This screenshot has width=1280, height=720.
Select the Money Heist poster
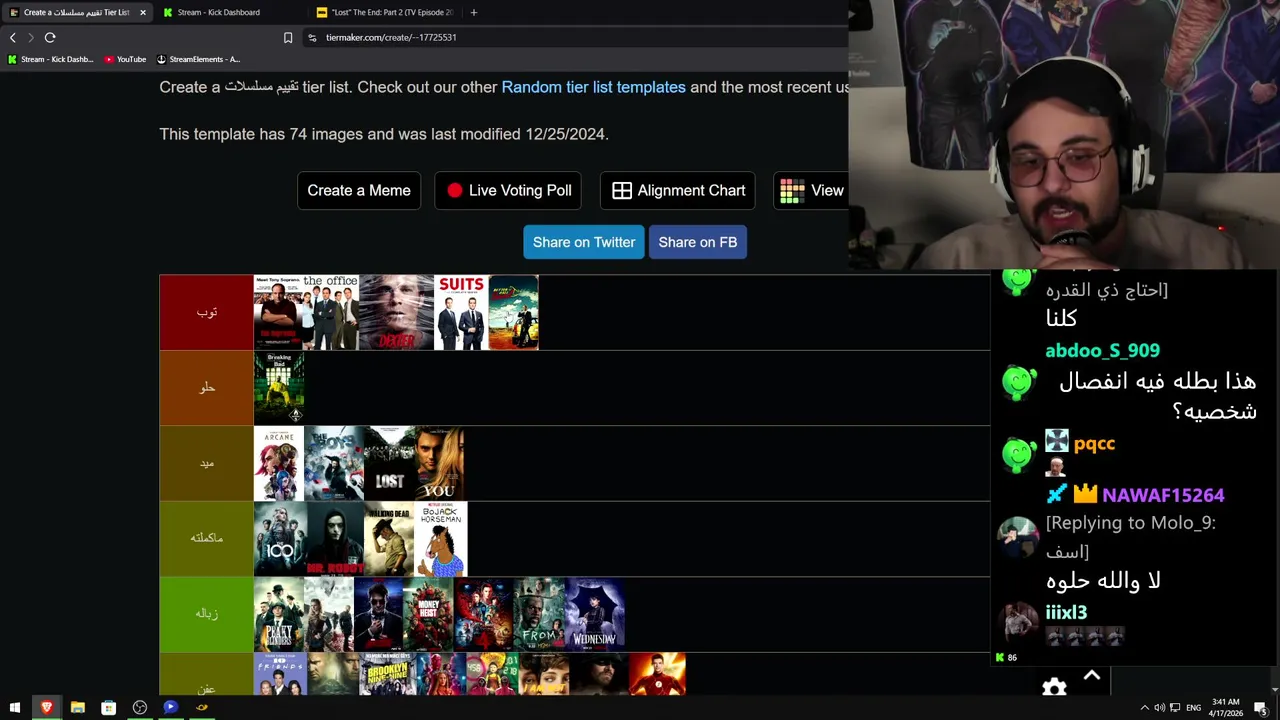click(x=428, y=614)
